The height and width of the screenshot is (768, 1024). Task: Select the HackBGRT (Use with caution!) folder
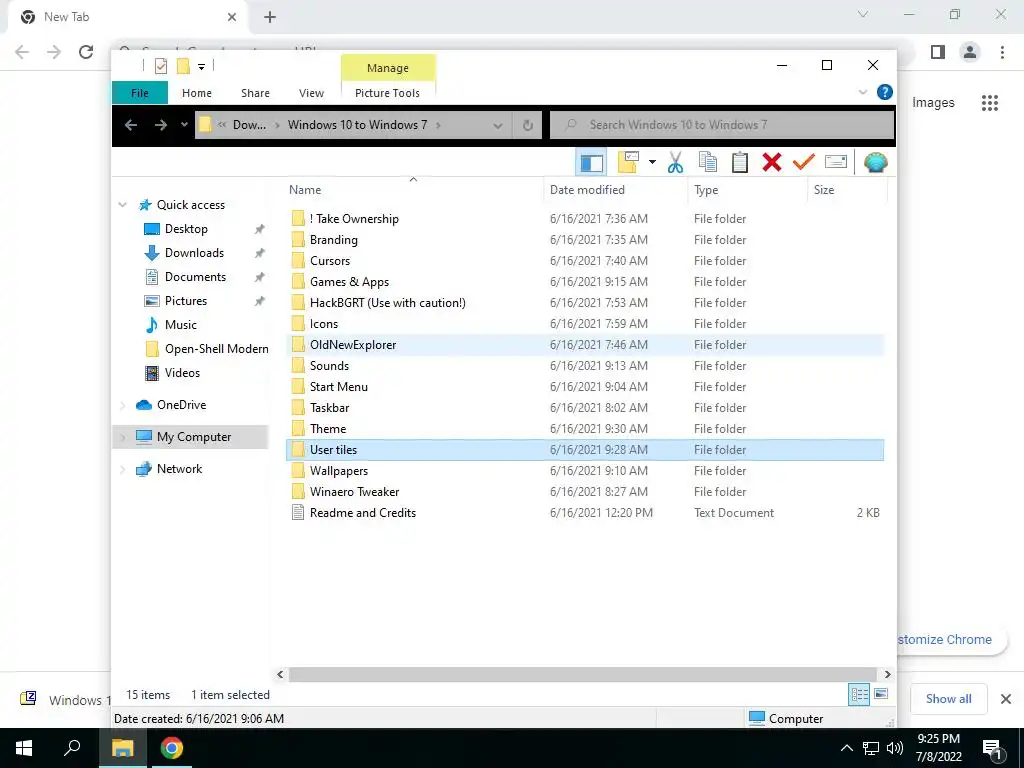[584, 303]
